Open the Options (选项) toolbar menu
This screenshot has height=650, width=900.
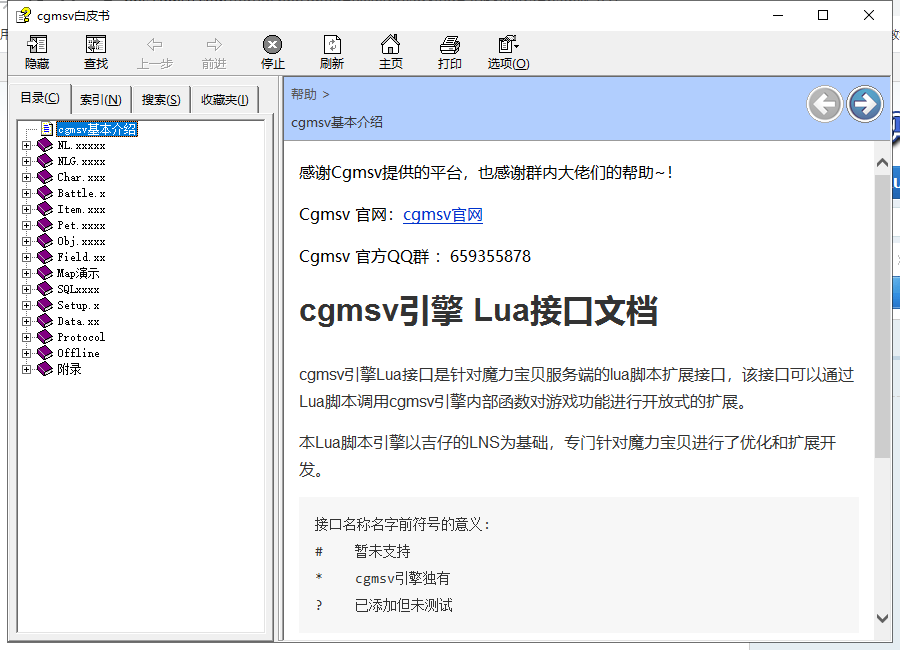508,45
